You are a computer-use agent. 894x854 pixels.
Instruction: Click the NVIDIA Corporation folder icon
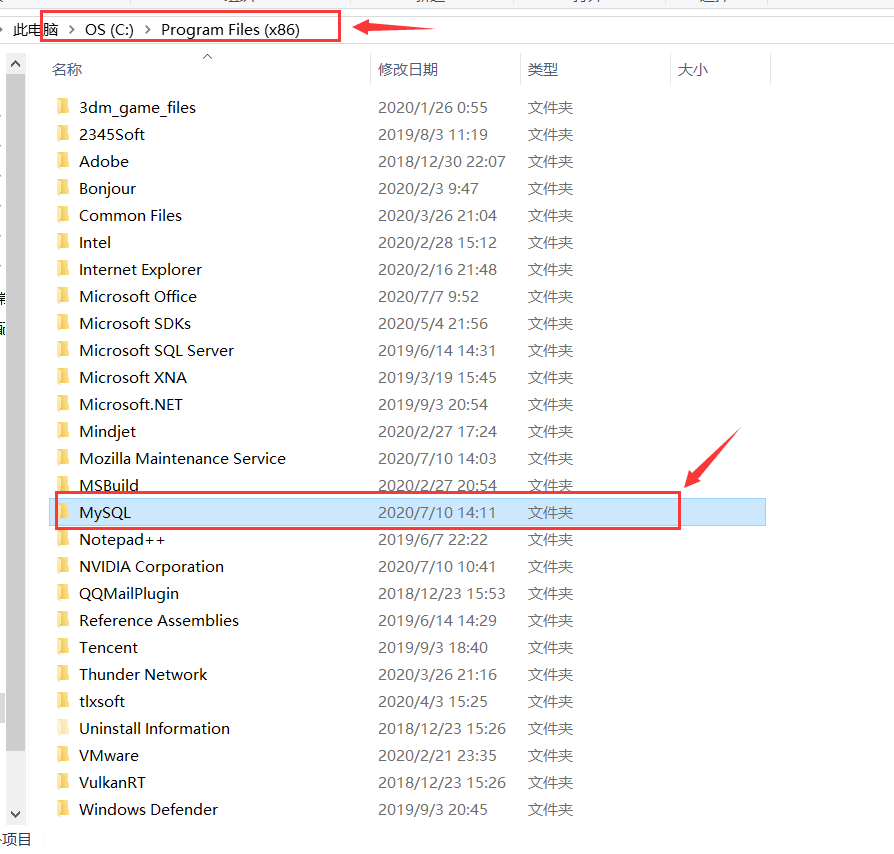coord(63,566)
